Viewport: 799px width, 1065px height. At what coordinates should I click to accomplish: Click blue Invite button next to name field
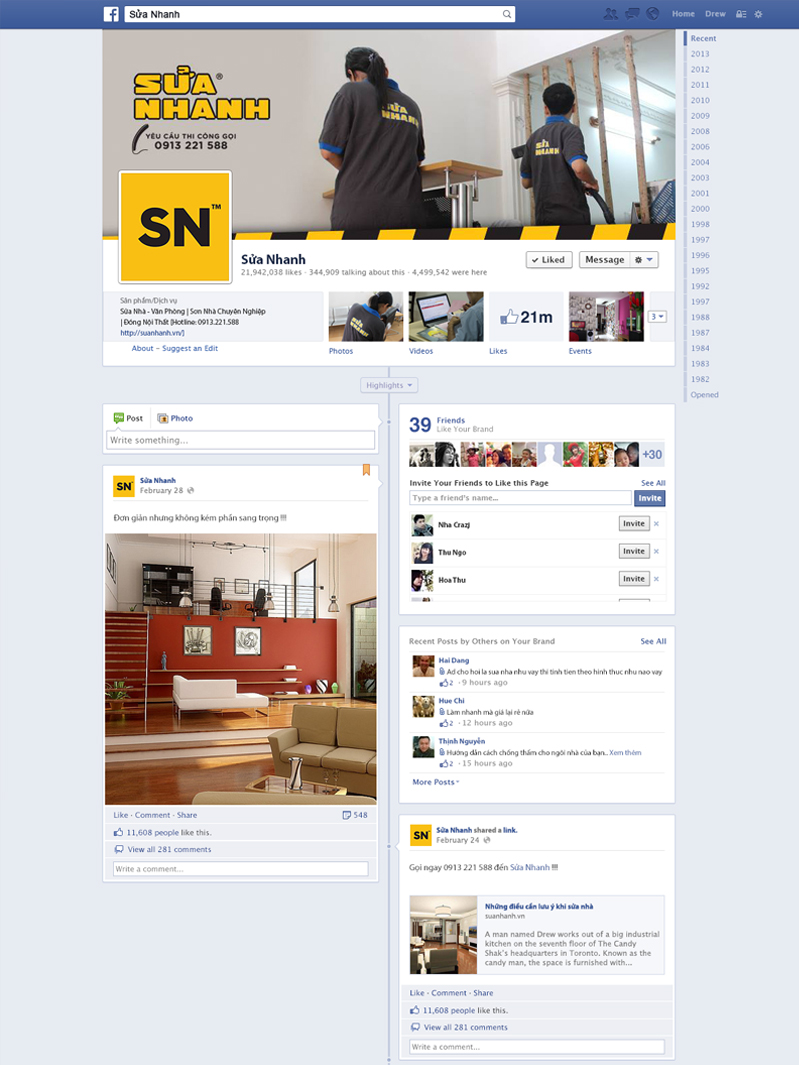point(650,498)
